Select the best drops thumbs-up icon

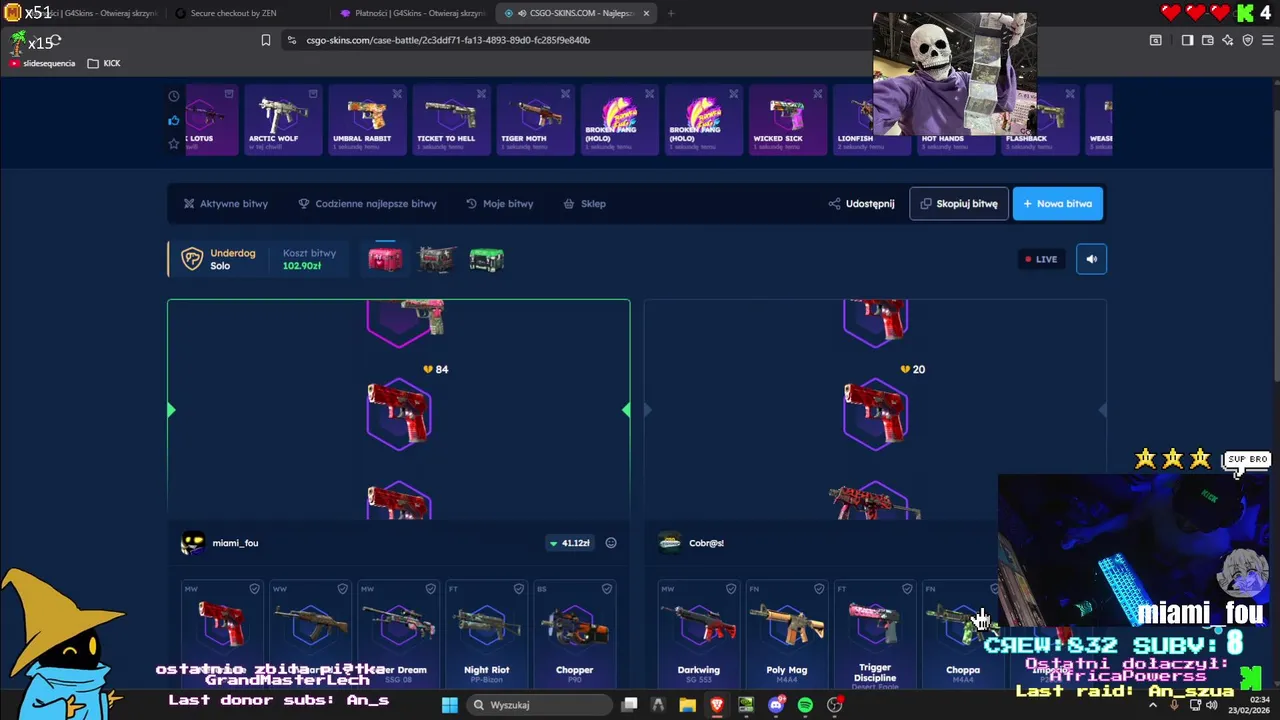(174, 120)
